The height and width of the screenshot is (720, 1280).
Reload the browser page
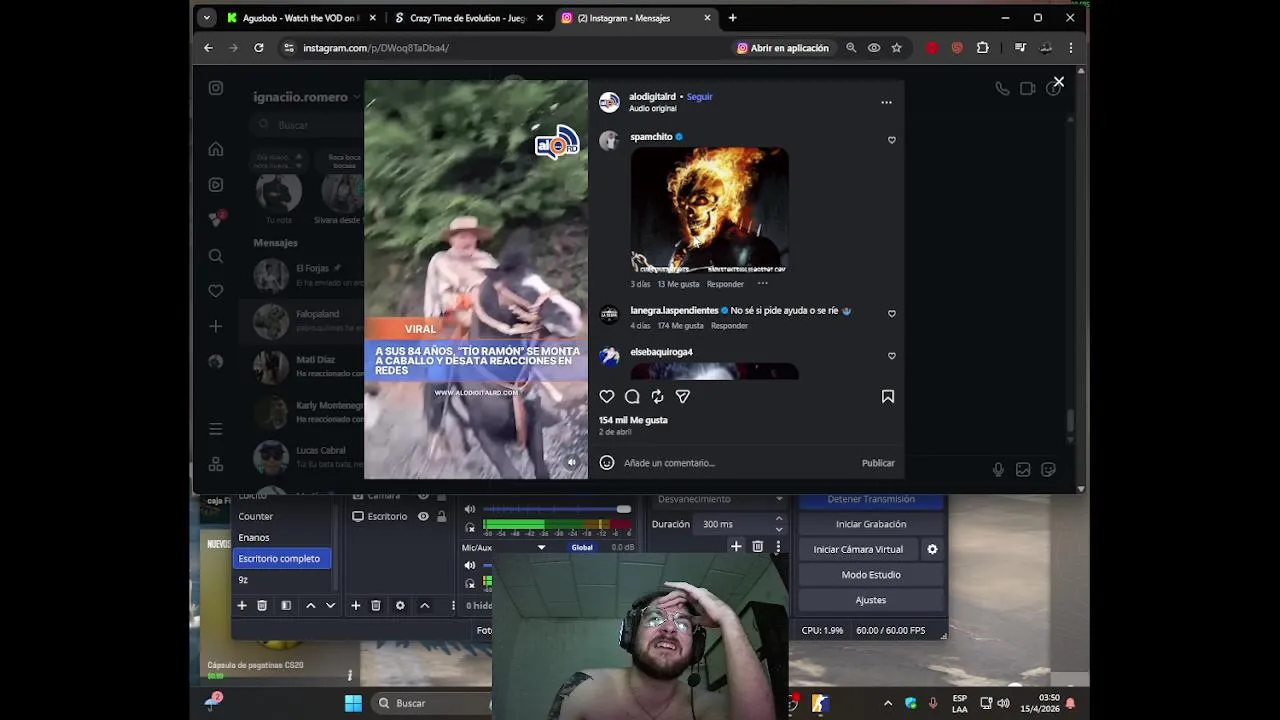click(x=259, y=48)
